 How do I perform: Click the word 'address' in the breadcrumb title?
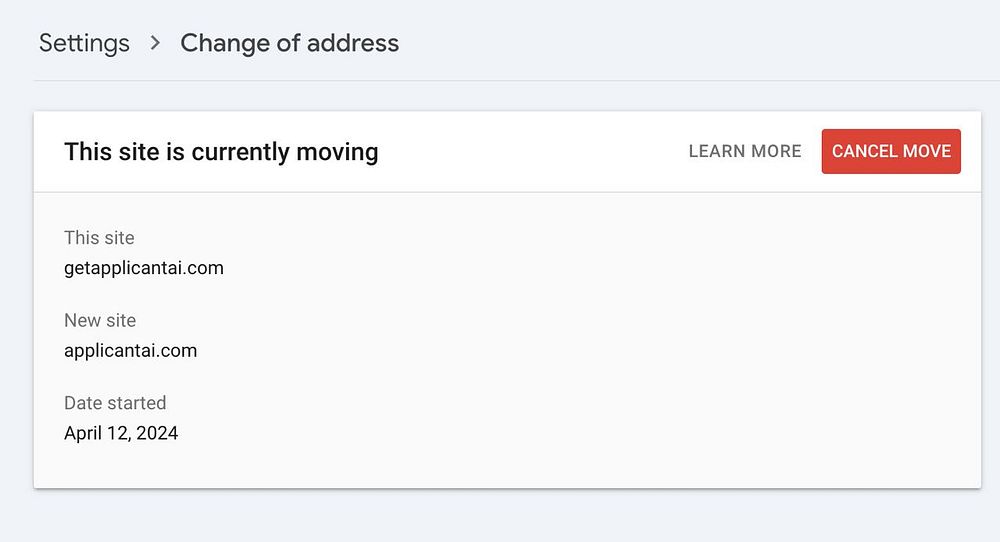tap(353, 43)
